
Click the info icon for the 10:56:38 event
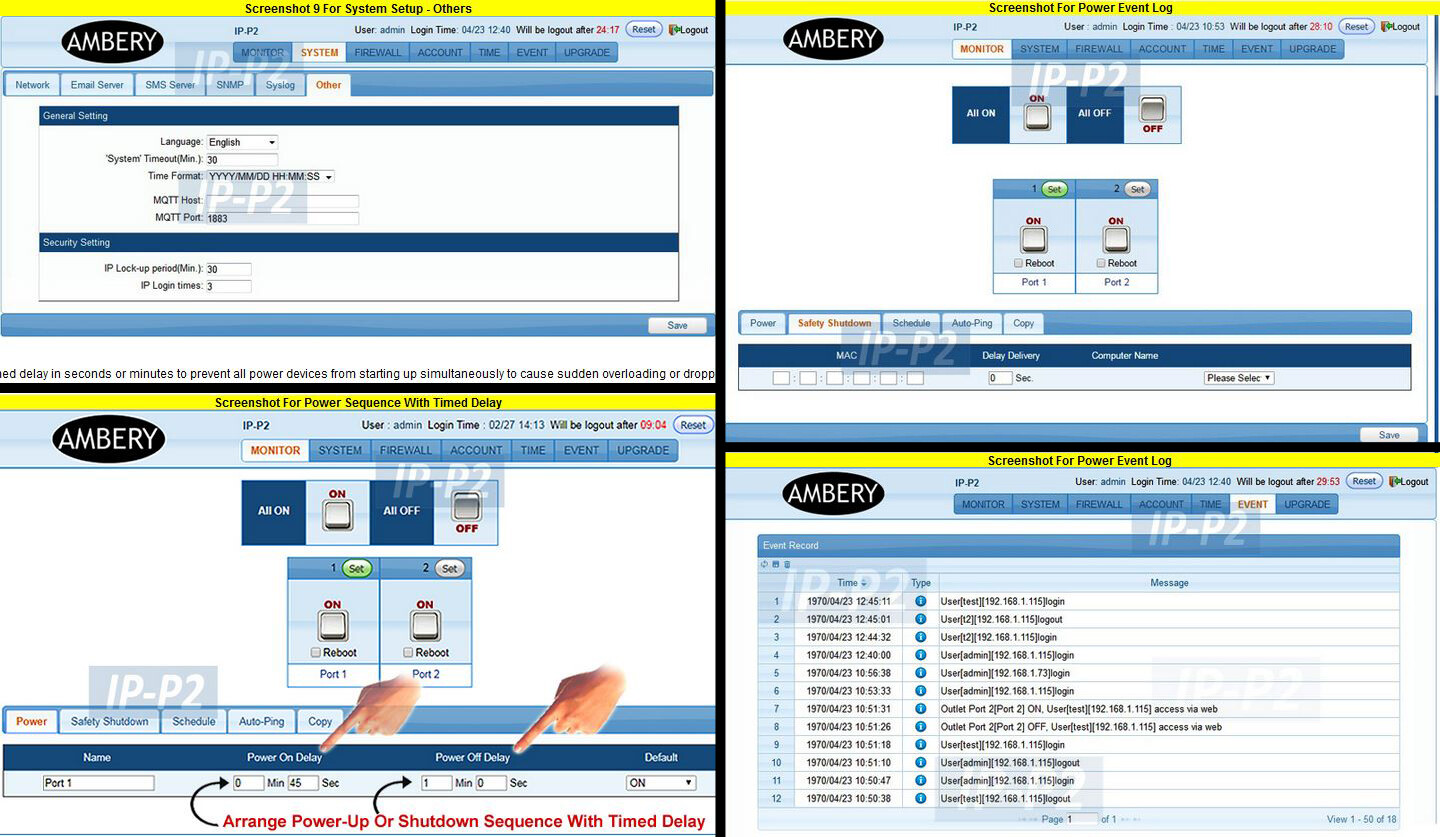[921, 673]
